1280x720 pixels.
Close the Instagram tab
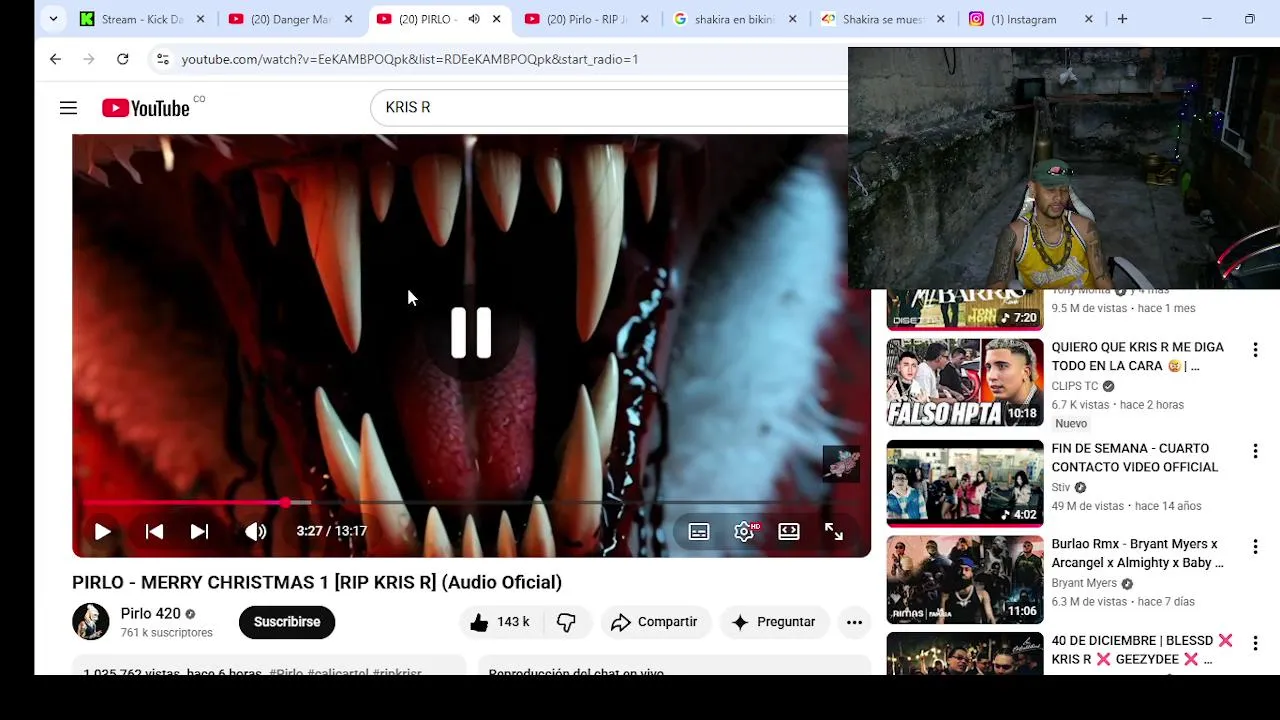[x=1088, y=19]
